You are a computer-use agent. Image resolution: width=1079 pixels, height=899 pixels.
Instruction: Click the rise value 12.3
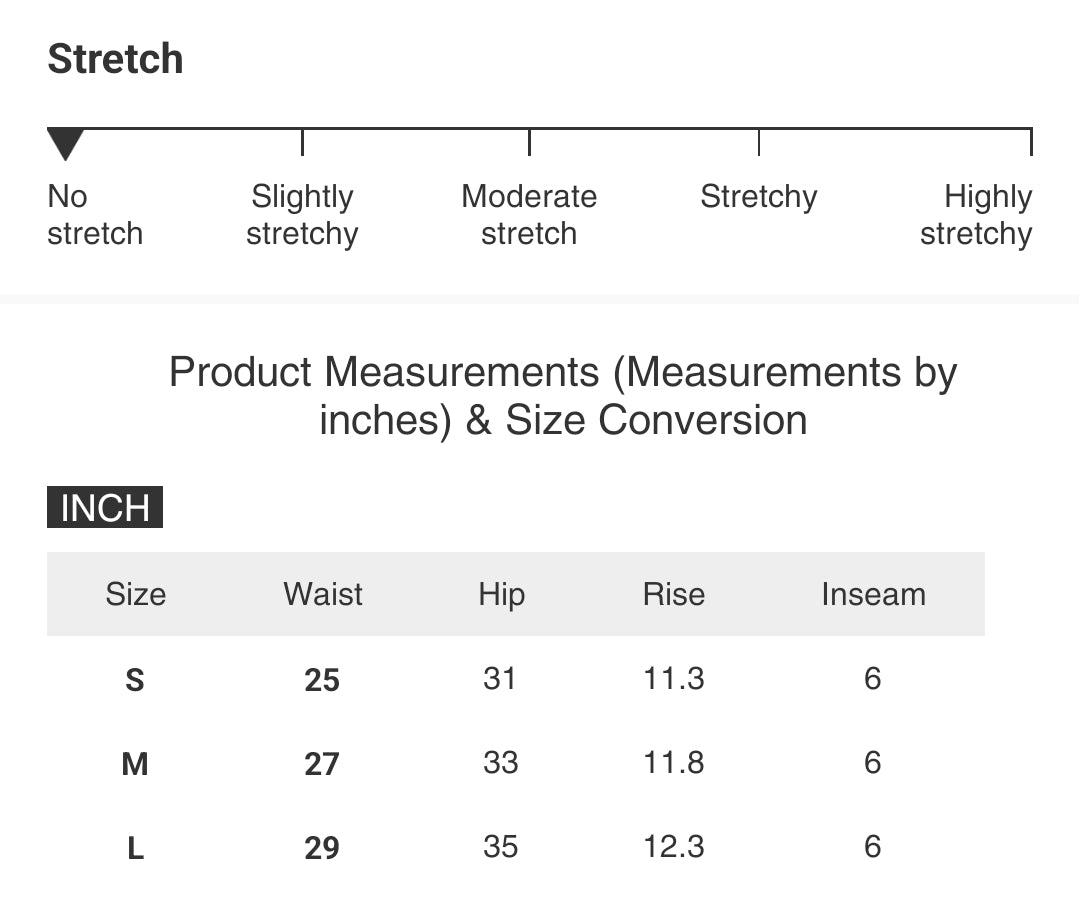673,847
